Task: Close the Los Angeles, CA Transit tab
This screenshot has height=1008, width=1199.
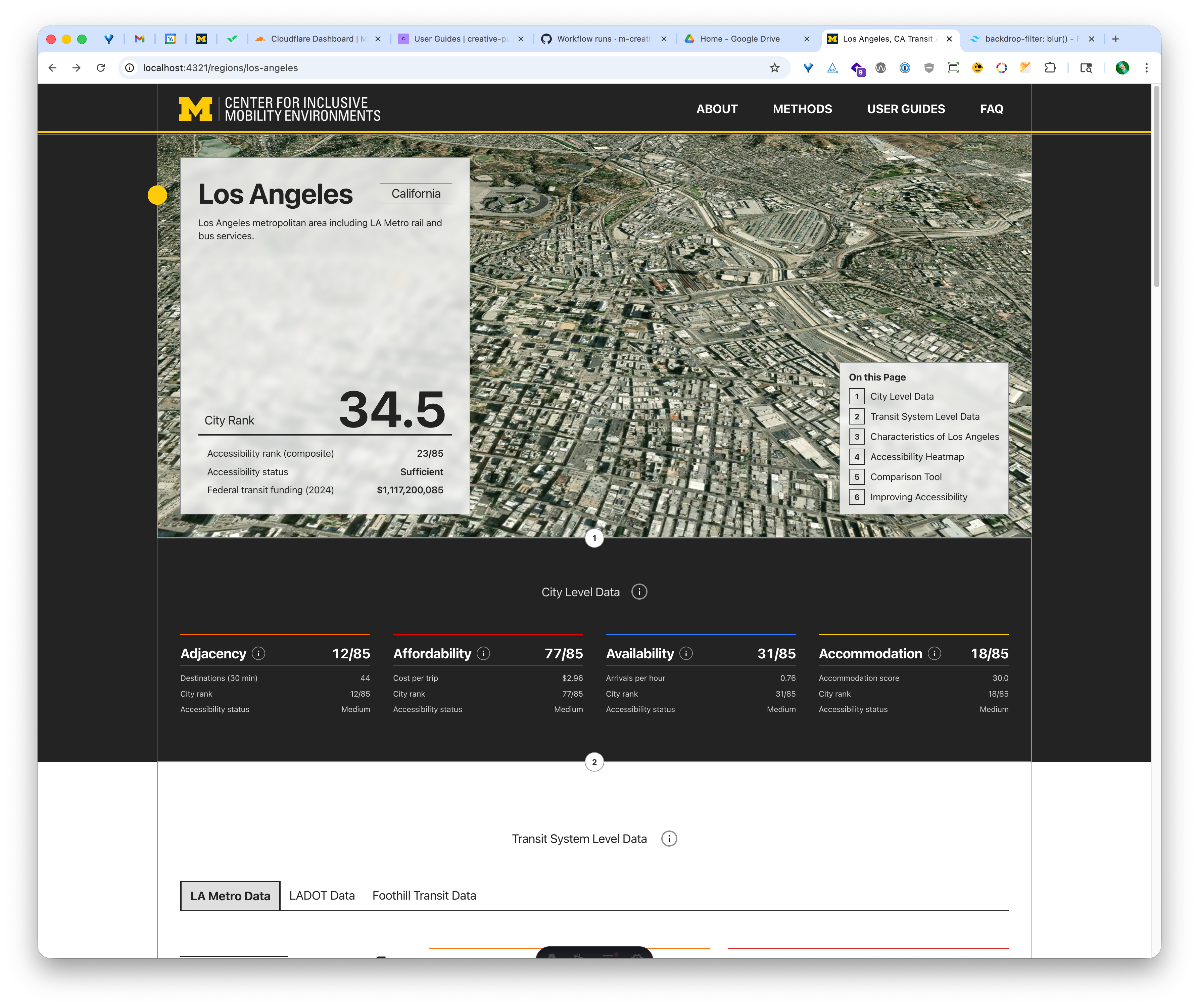Action: coord(949,39)
